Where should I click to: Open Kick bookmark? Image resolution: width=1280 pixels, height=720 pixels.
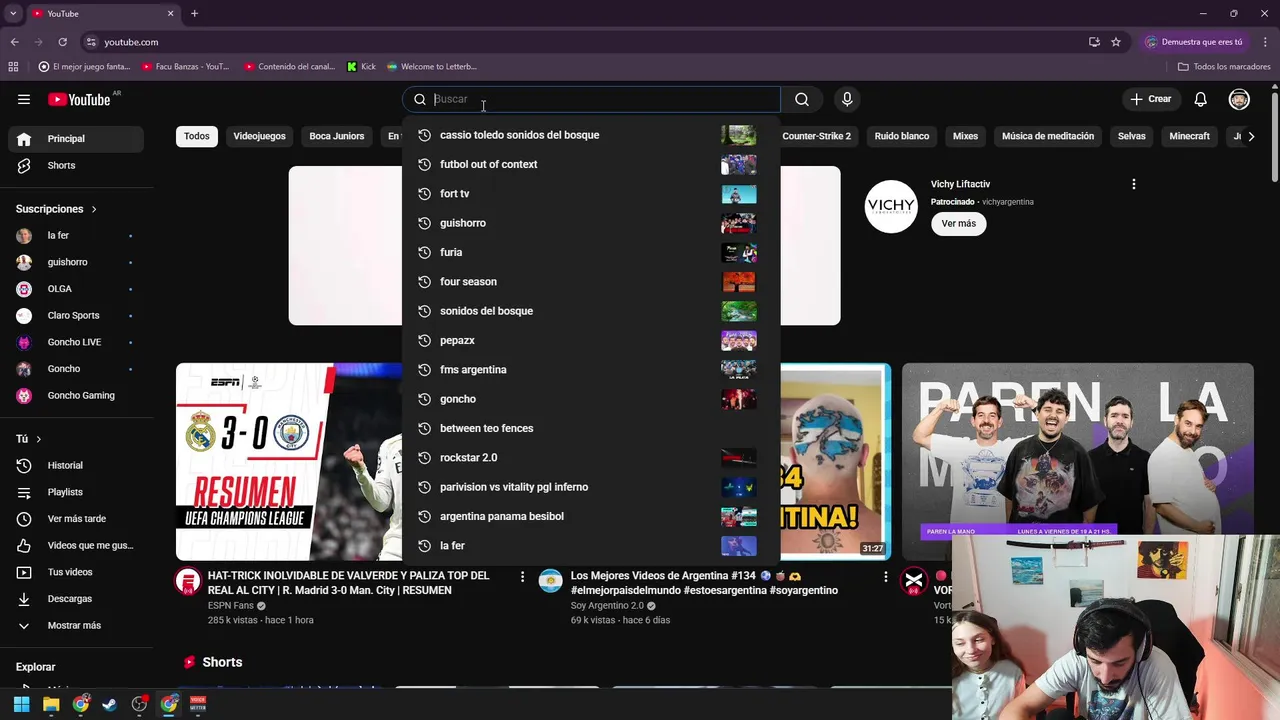pos(362,67)
